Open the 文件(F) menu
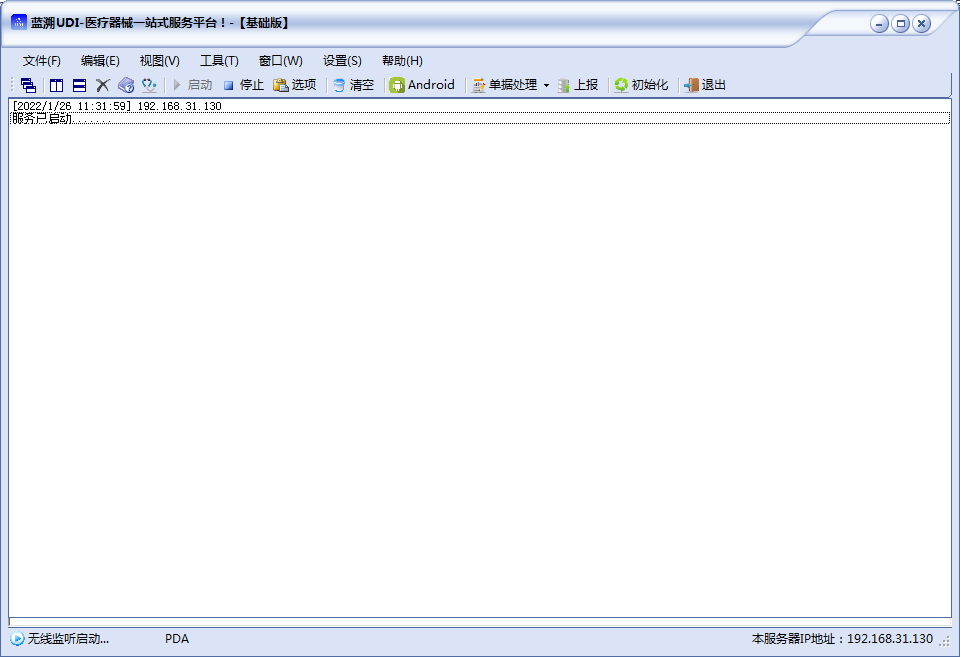 pos(42,61)
